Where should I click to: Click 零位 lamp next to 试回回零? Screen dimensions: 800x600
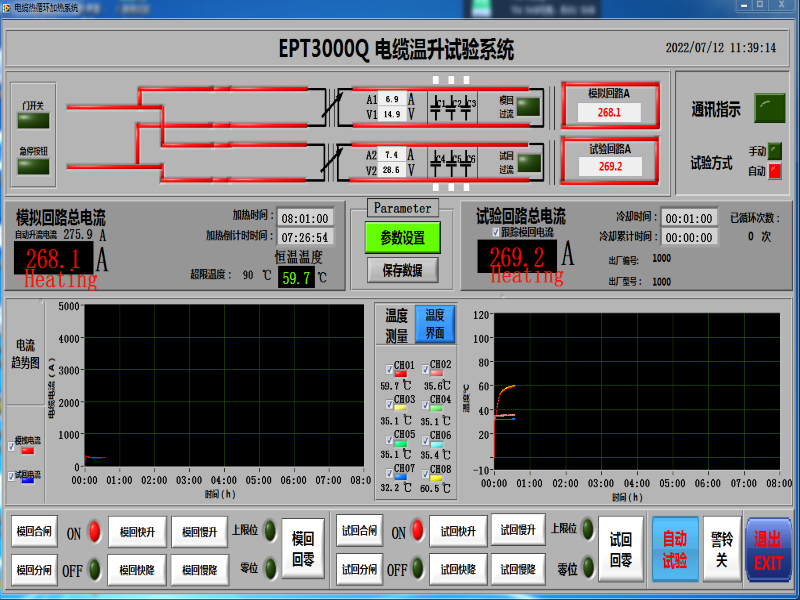587,567
